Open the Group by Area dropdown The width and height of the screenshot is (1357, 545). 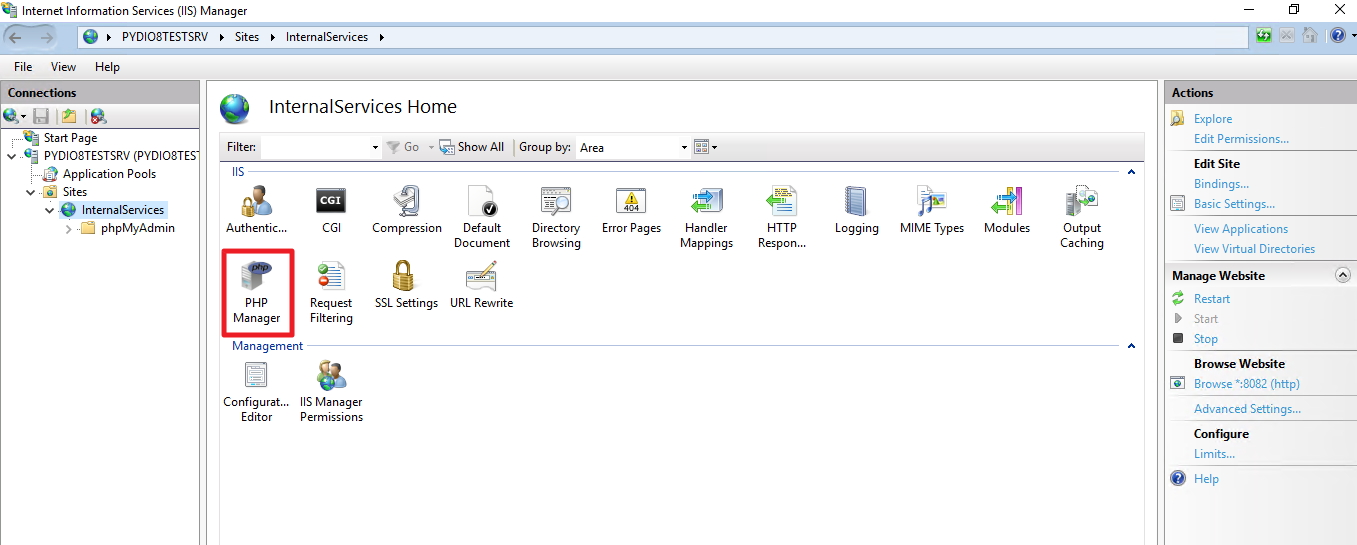(x=633, y=147)
